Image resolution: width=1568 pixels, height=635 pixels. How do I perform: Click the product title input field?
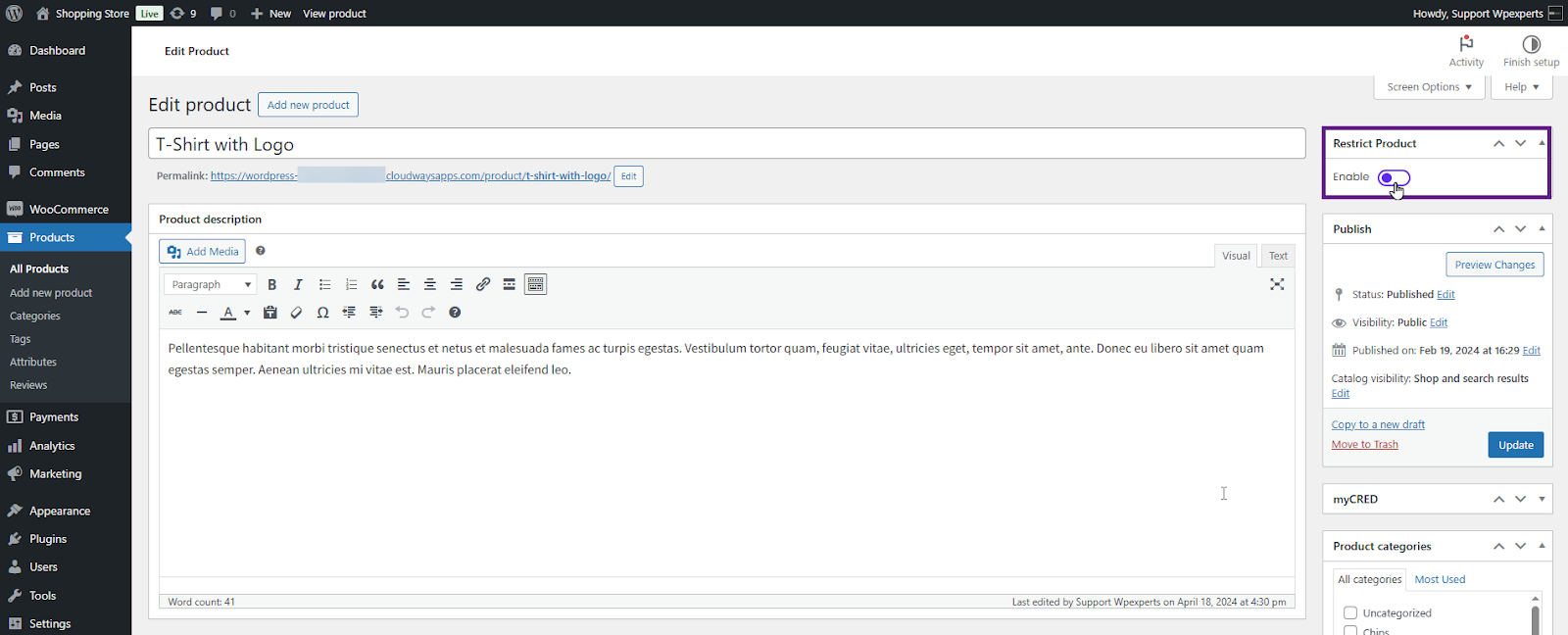pos(725,144)
